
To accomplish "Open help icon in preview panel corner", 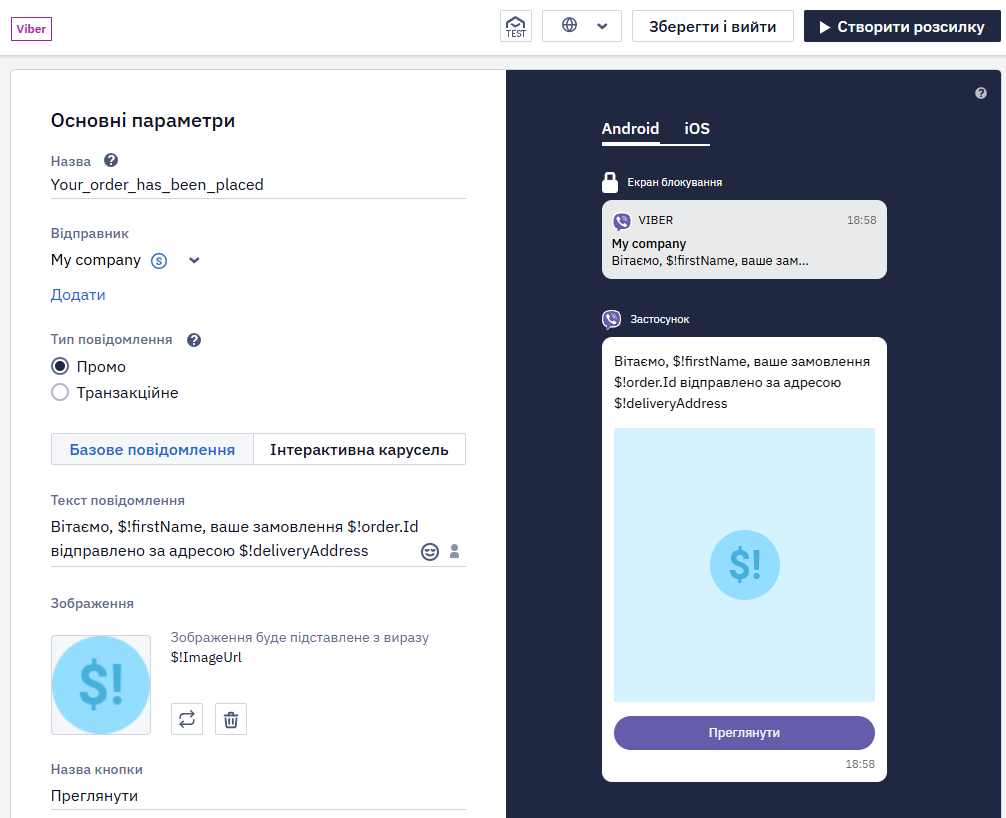I will pos(980,93).
